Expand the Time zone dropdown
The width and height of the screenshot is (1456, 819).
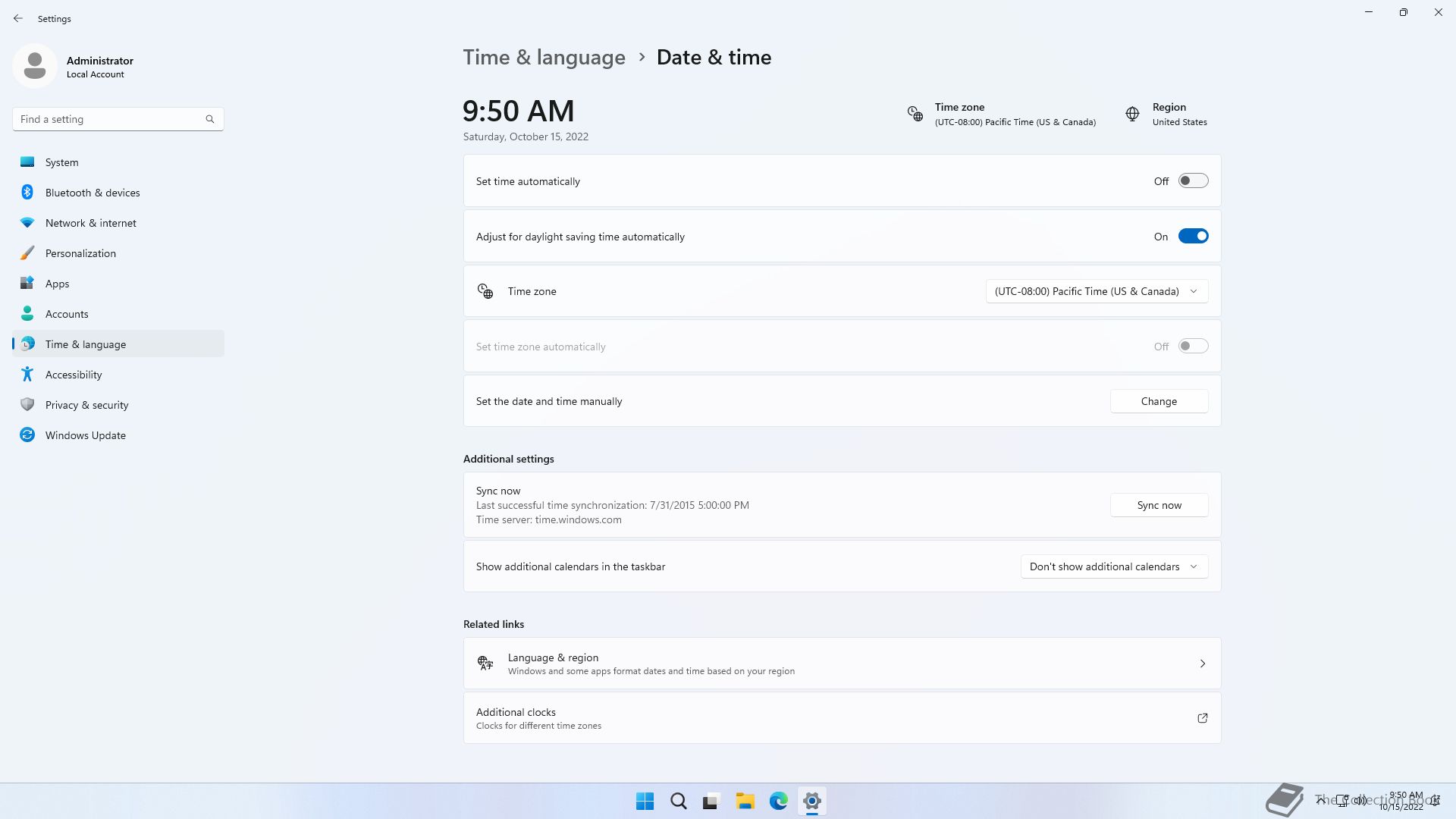(1097, 291)
